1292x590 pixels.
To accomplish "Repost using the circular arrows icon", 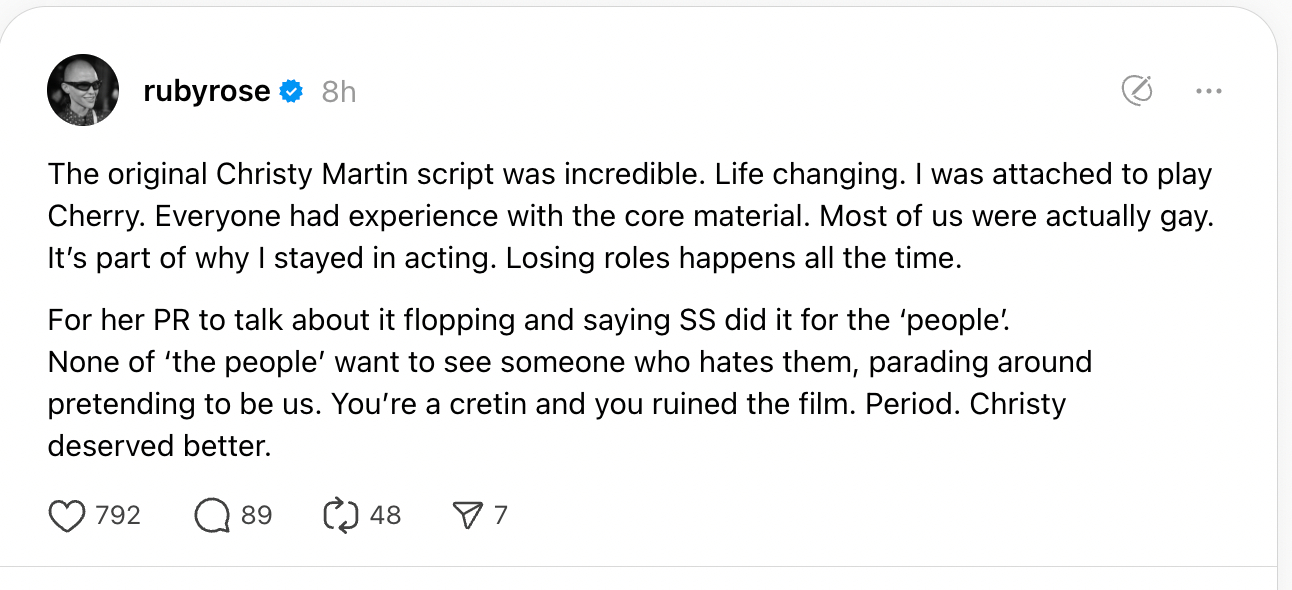I will [x=340, y=515].
